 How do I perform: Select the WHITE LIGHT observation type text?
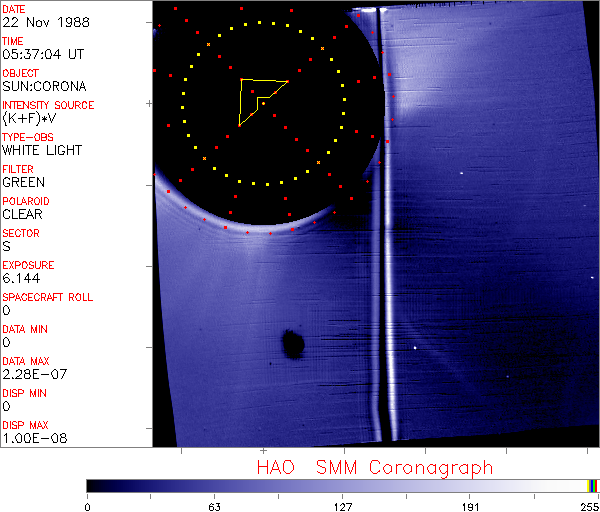pyautogui.click(x=42, y=150)
